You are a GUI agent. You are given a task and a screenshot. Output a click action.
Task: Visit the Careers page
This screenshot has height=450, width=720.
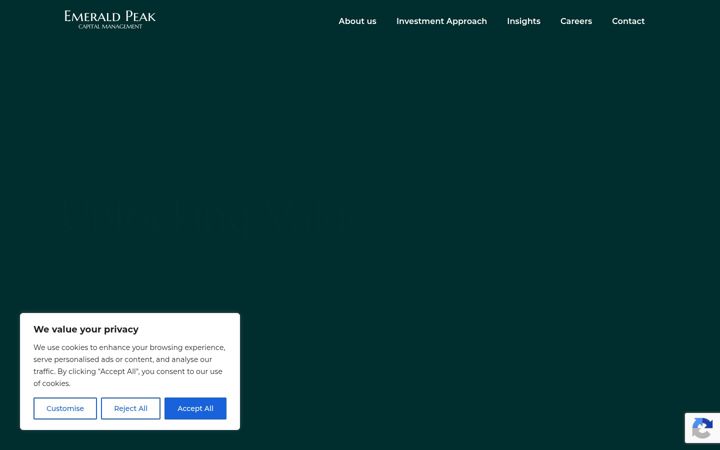click(x=576, y=21)
